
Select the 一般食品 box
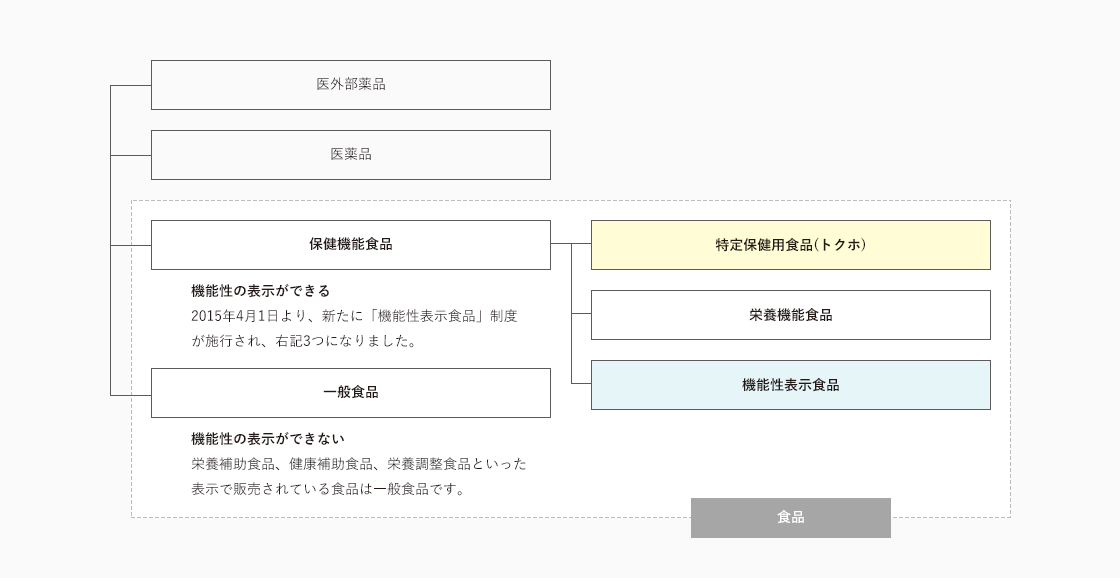pos(350,393)
